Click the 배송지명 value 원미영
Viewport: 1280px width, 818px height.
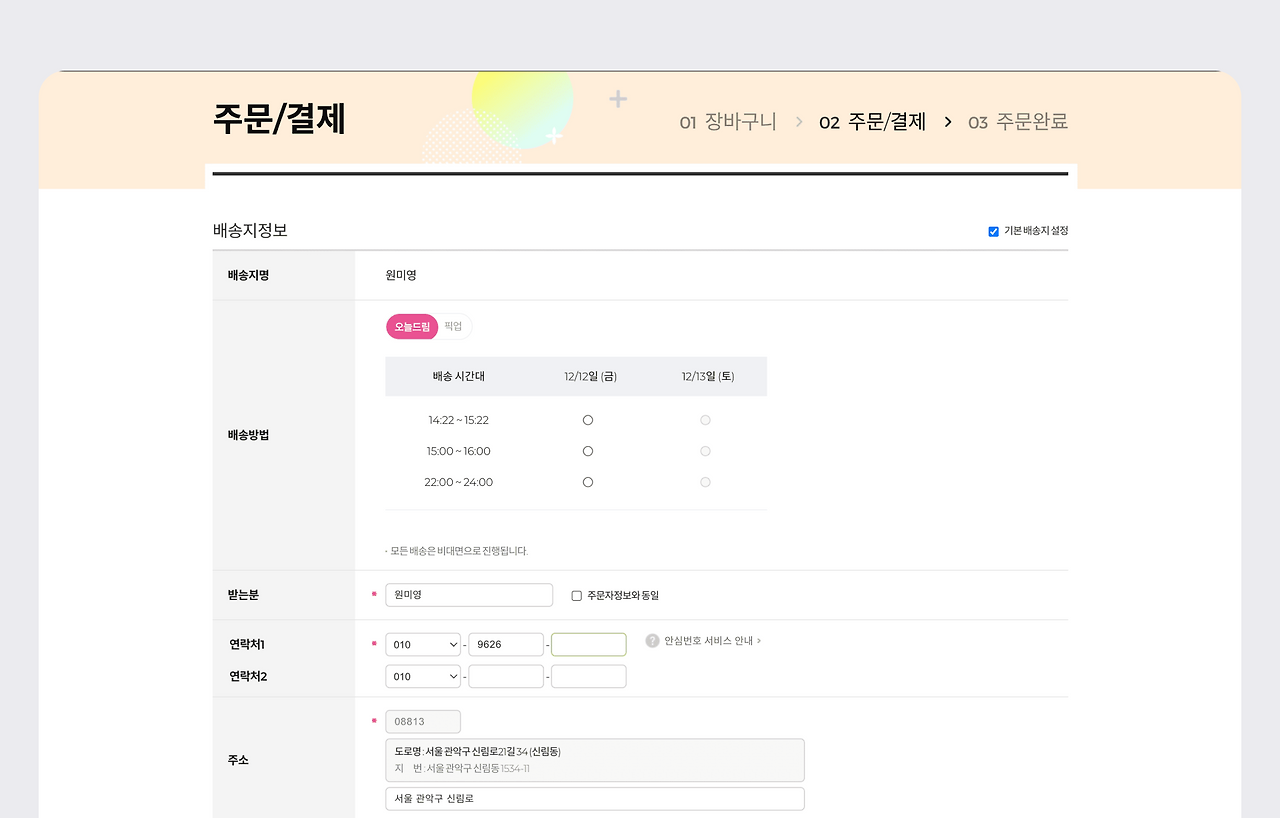[401, 275]
